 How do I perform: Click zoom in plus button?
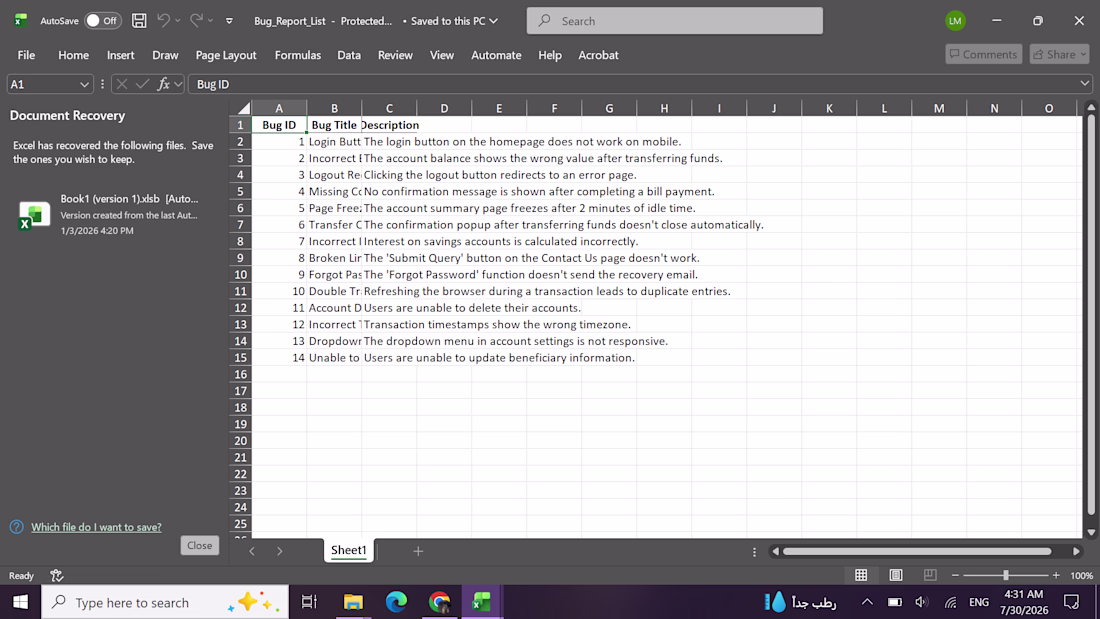[x=1056, y=575]
